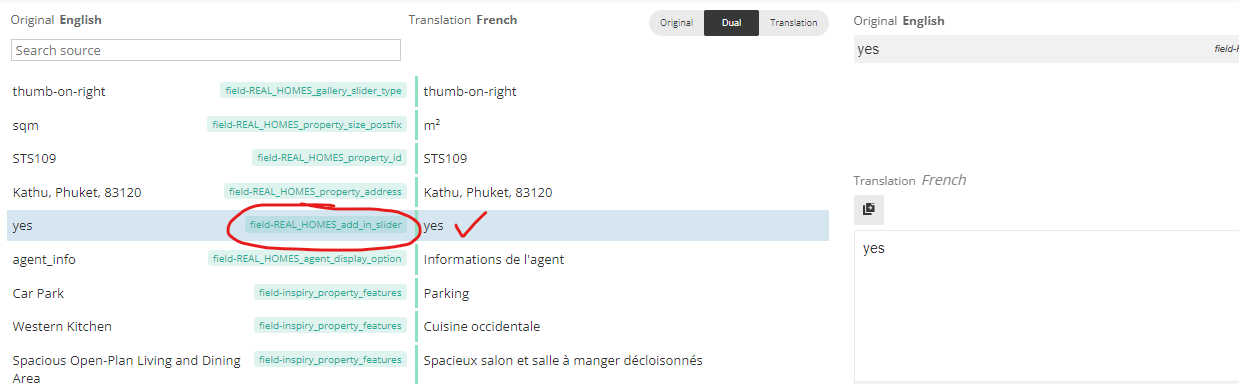Click the STS109 property id row
Screen dimensions: 1239x384
(418, 158)
